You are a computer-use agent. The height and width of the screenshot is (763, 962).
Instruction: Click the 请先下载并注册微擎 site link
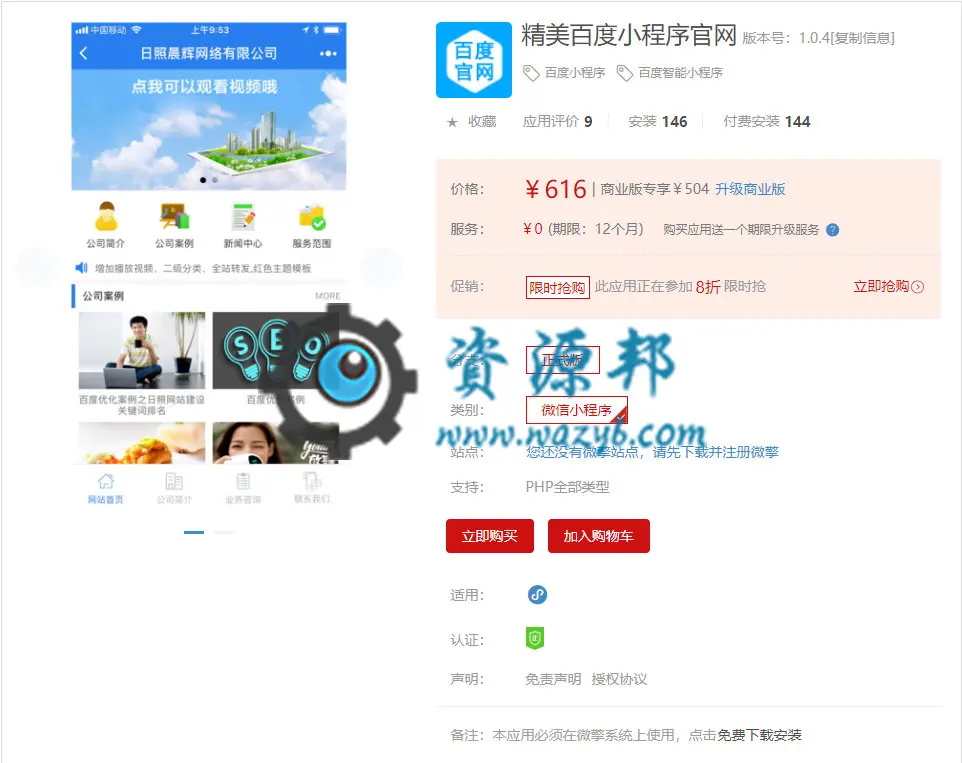pos(715,452)
